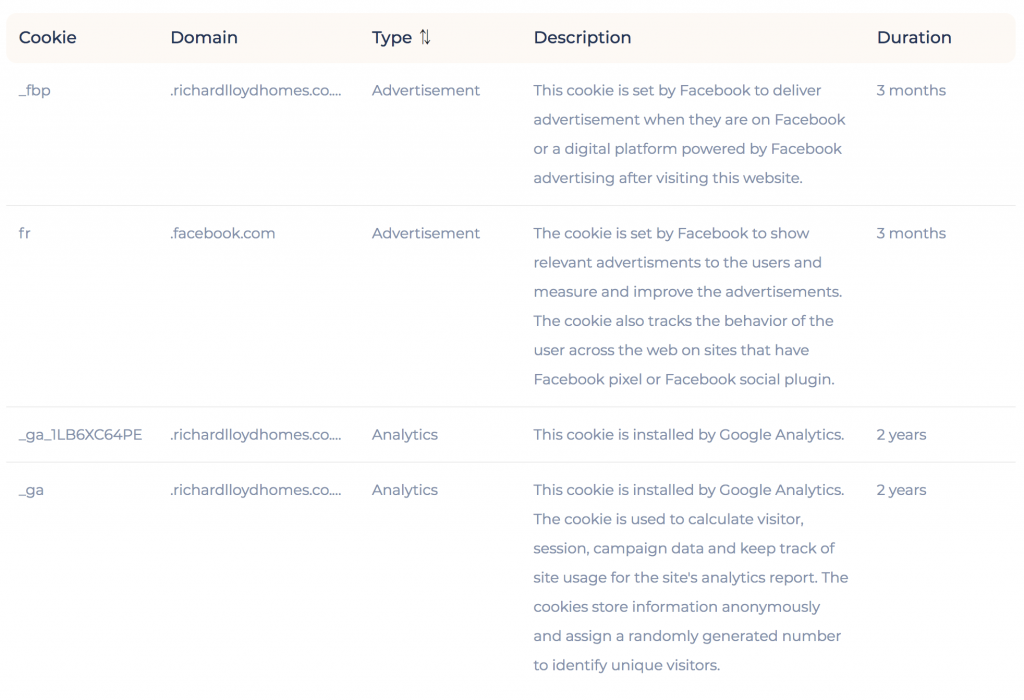Click the 3 months duration for _fbp
Screen dimensions: 1024x700
pyautogui.click(x=911, y=90)
